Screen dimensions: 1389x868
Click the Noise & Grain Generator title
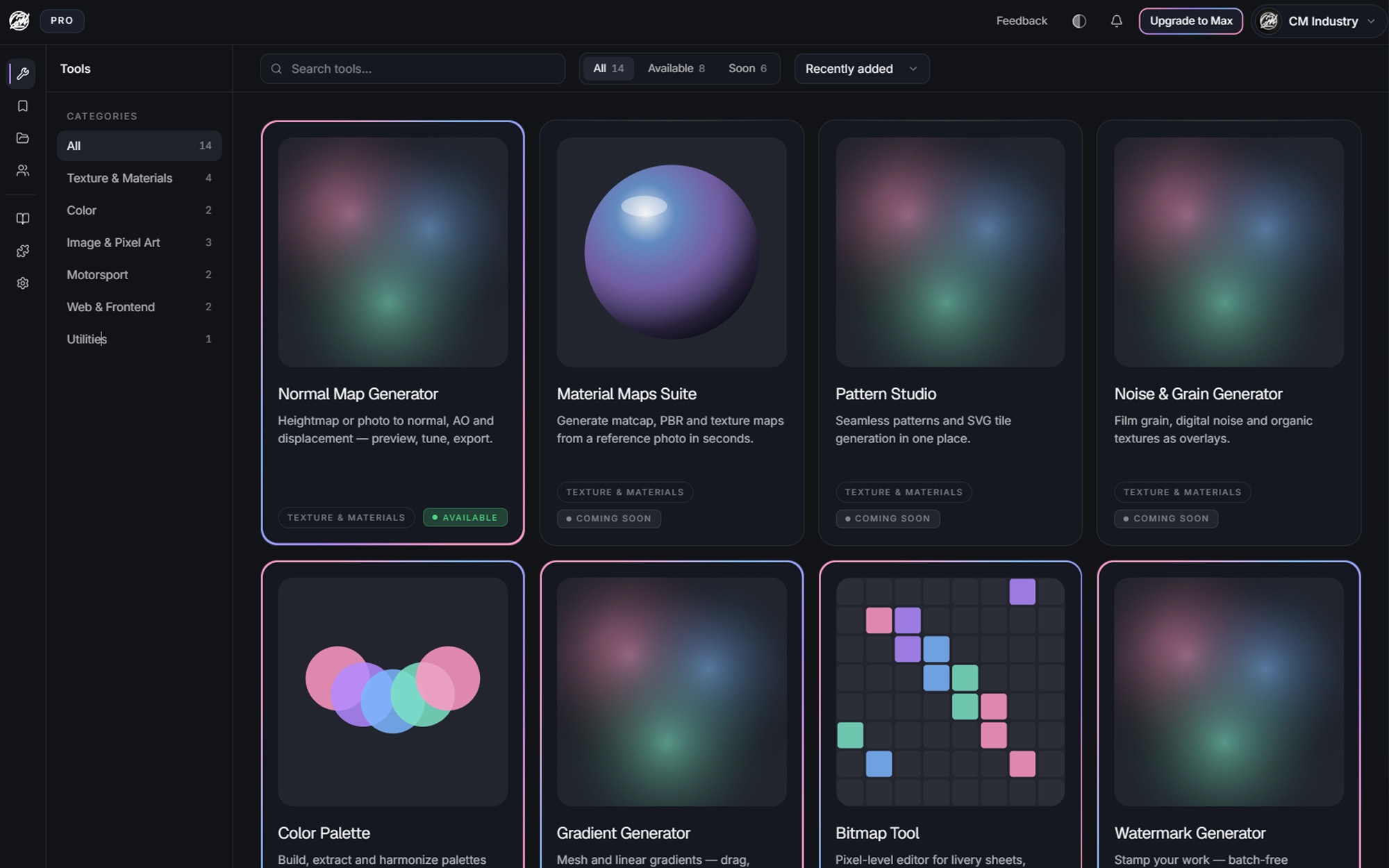[x=1198, y=394]
